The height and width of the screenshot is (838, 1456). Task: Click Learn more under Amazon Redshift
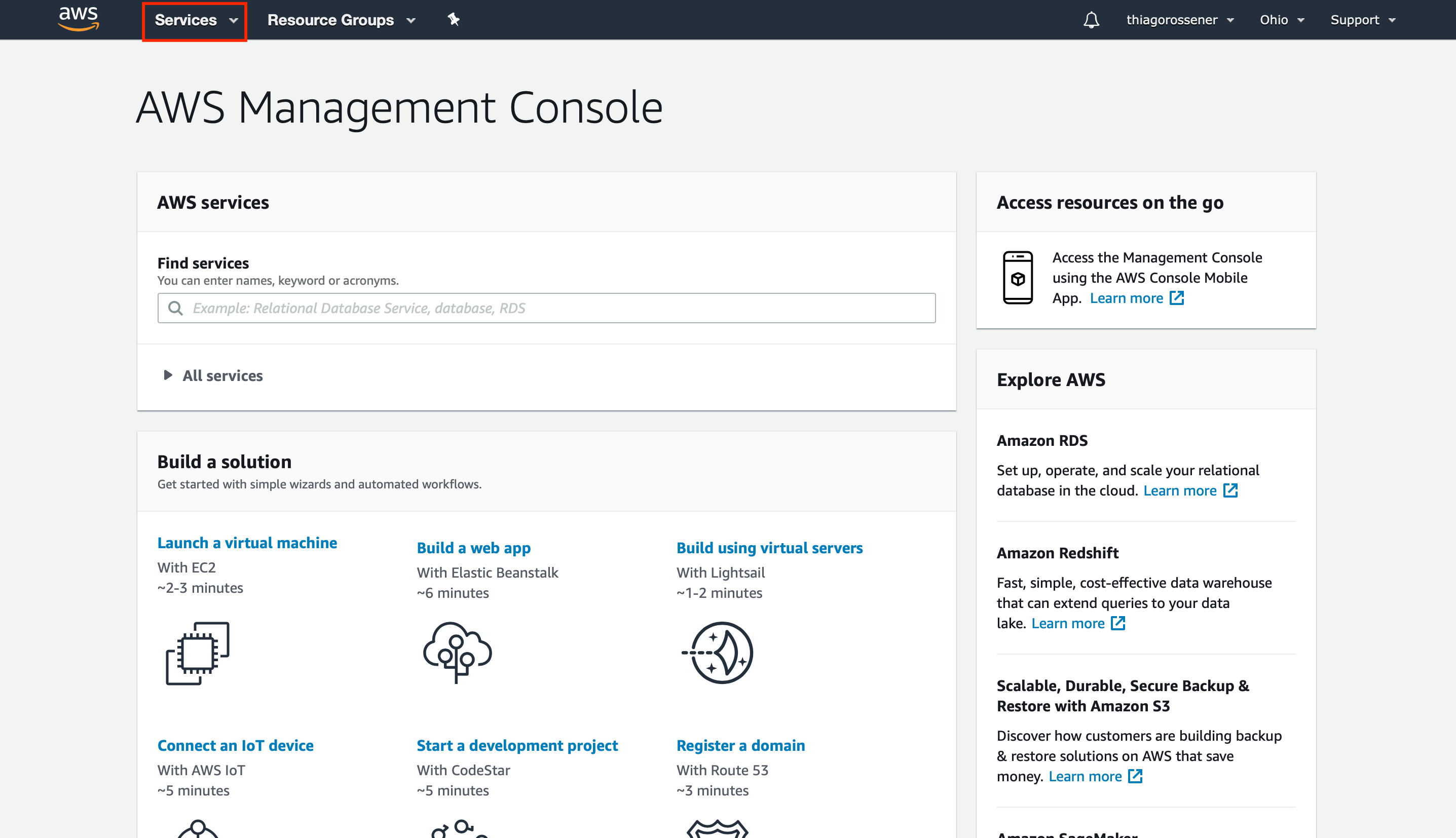point(1068,623)
